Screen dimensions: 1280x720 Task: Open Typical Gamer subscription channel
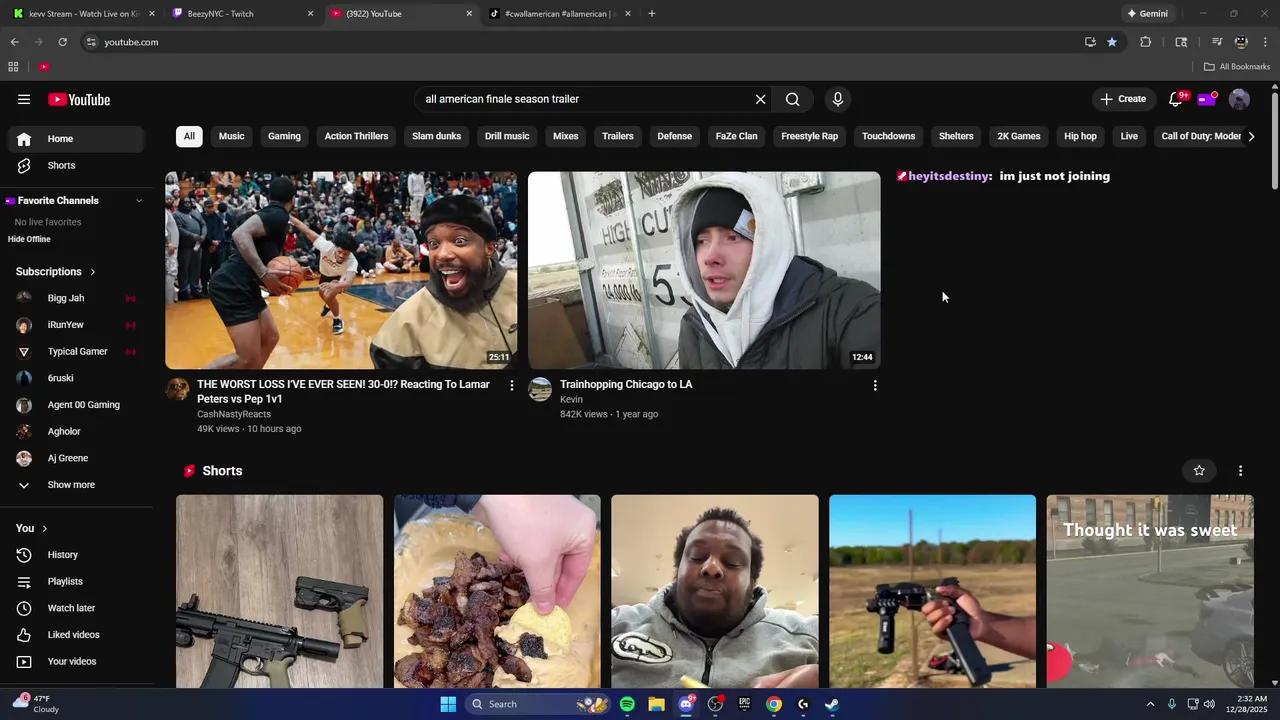click(76, 352)
